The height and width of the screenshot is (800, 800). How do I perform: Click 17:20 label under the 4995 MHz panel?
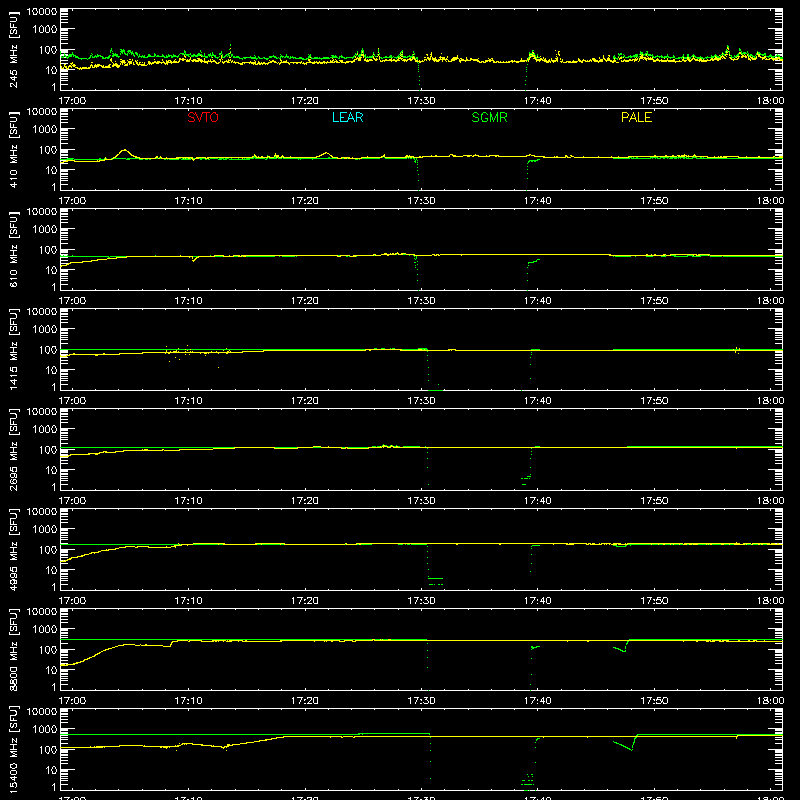(x=305, y=601)
